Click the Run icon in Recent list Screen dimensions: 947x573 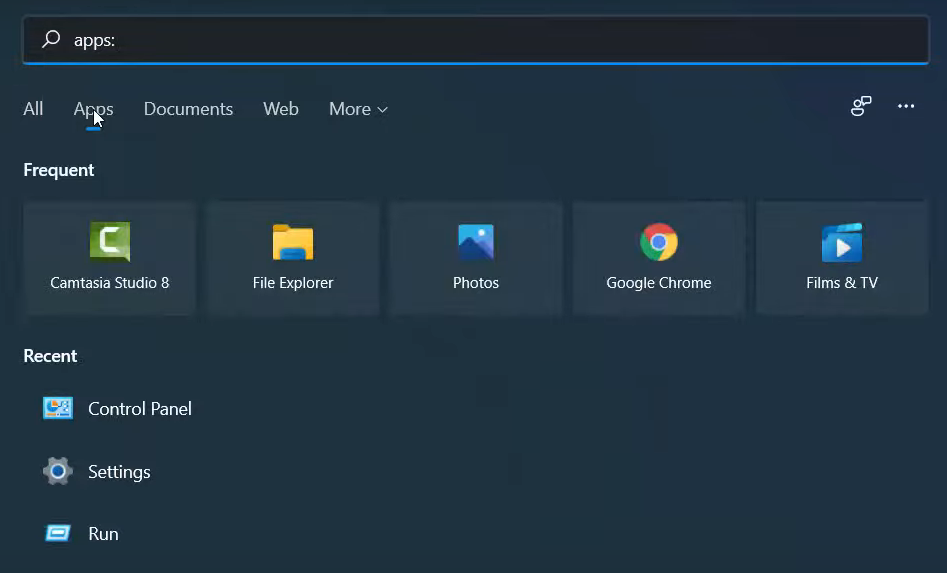point(58,534)
